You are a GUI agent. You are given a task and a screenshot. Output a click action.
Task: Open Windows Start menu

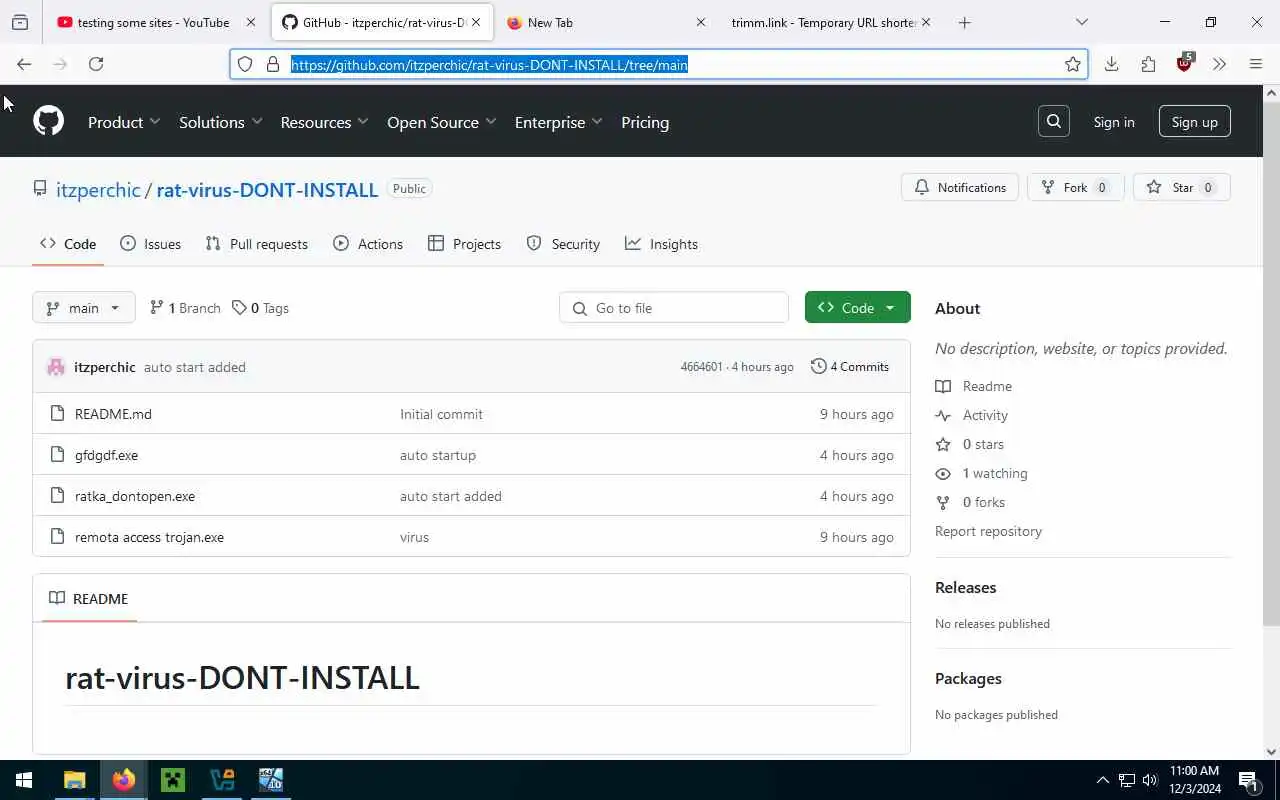(23, 780)
